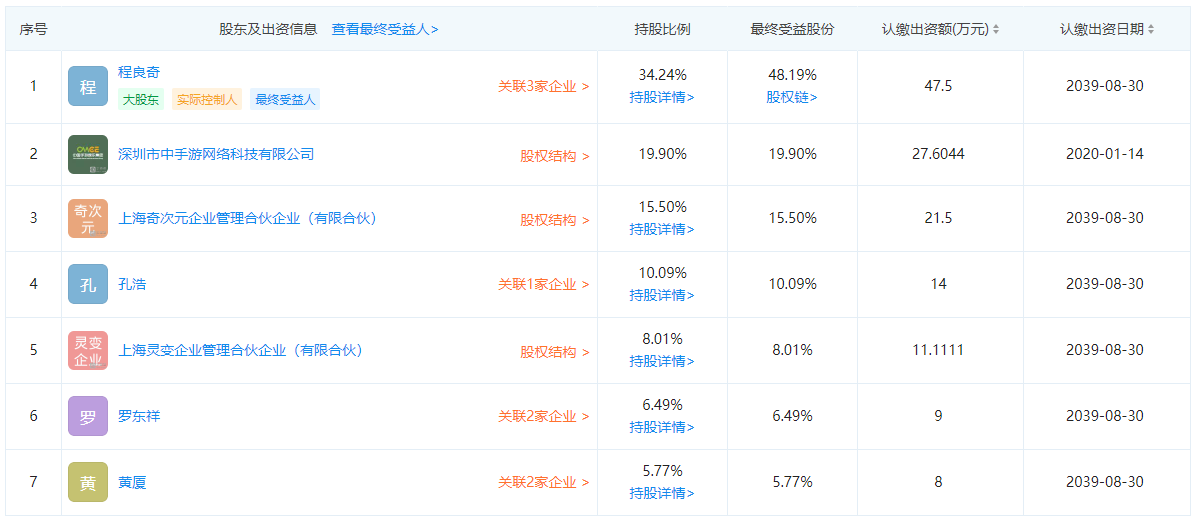Open 查看最终受益人 link in header

coord(385,30)
